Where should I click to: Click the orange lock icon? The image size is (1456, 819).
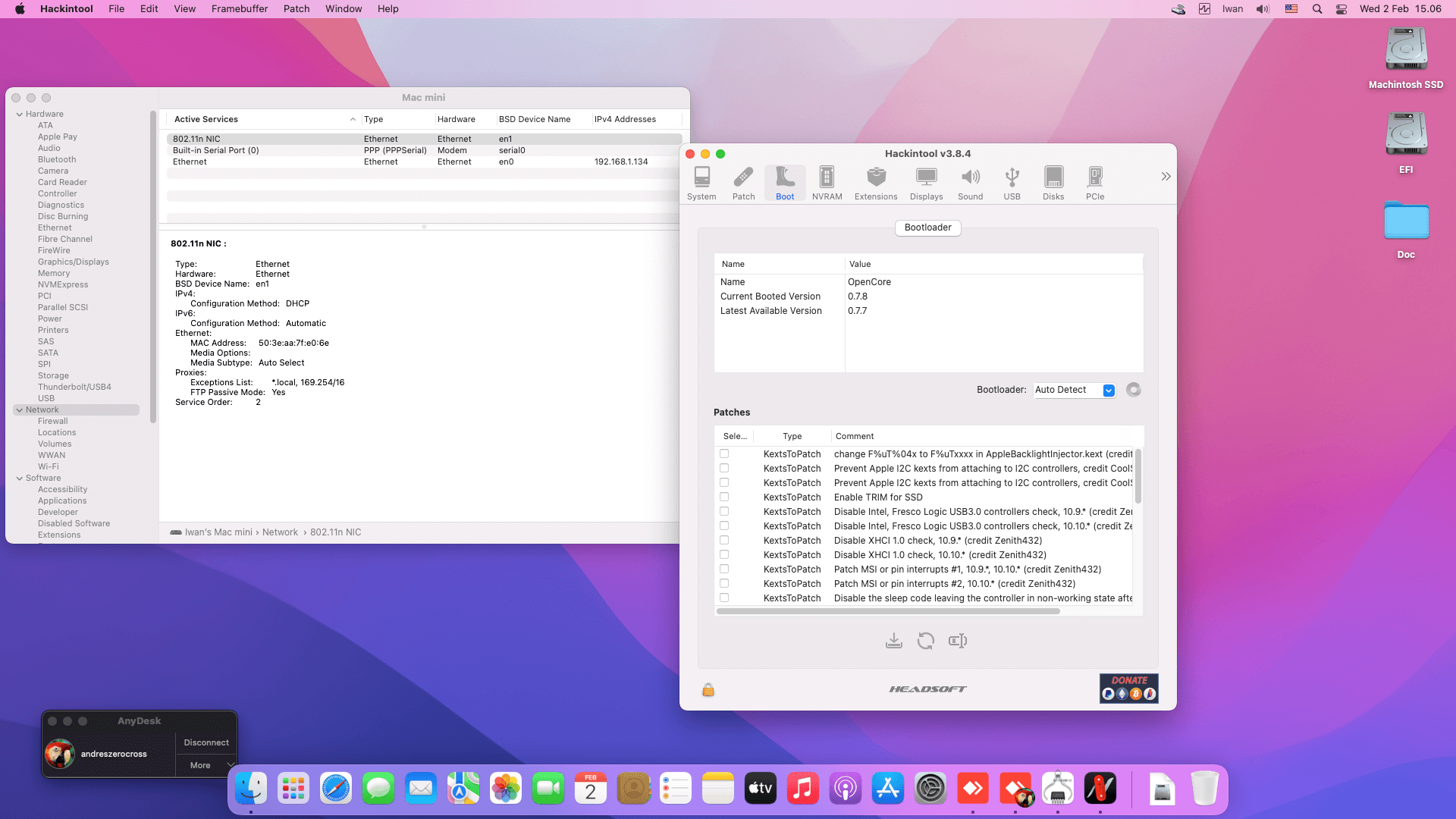pos(708,689)
